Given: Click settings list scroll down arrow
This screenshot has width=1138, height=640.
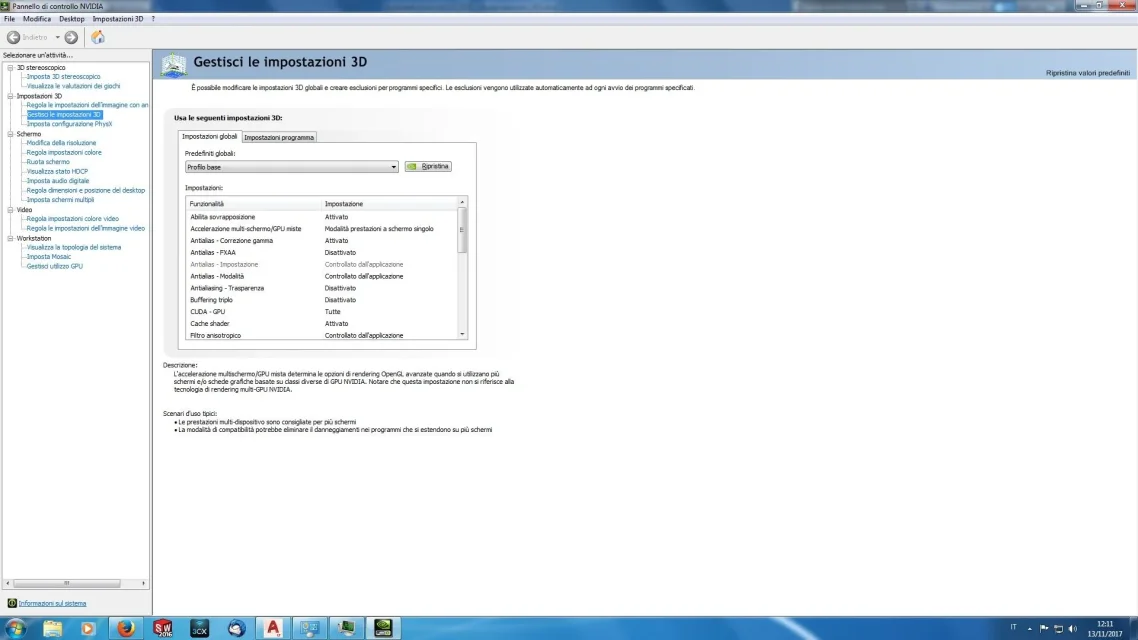Looking at the screenshot, I should (462, 335).
